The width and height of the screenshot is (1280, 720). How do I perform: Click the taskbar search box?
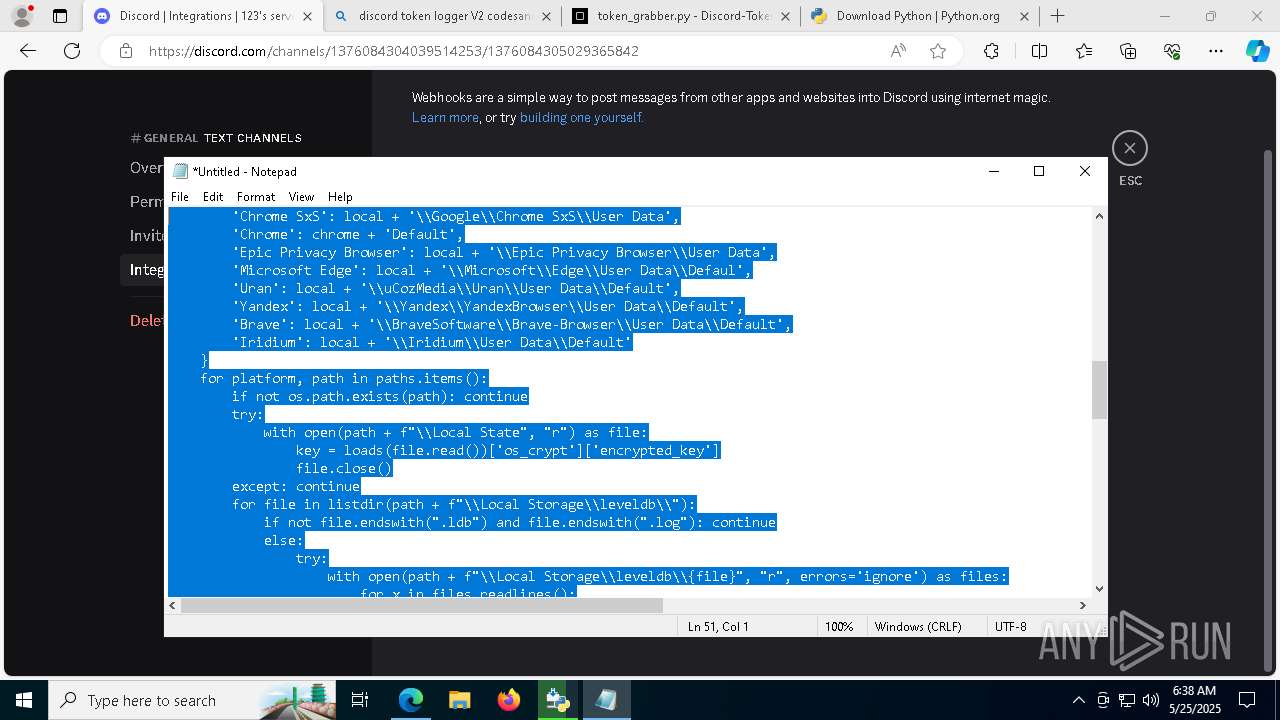tap(191, 700)
